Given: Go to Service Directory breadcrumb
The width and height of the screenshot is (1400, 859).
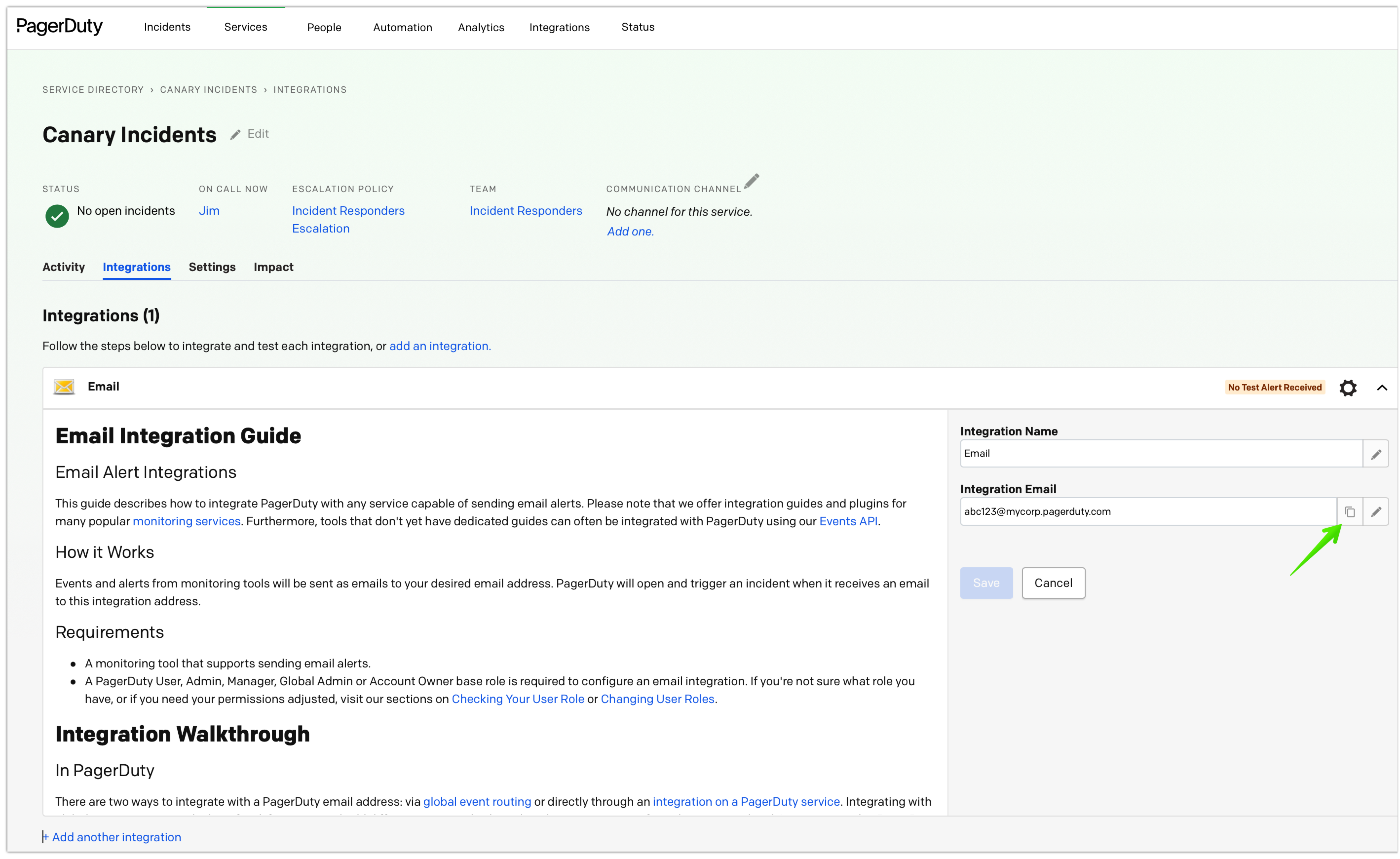Looking at the screenshot, I should point(93,90).
